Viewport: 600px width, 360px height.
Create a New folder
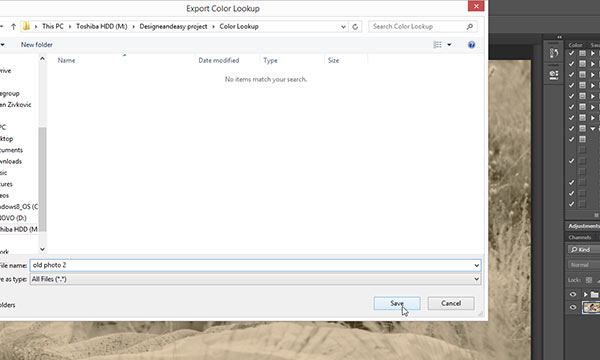[x=37, y=45]
